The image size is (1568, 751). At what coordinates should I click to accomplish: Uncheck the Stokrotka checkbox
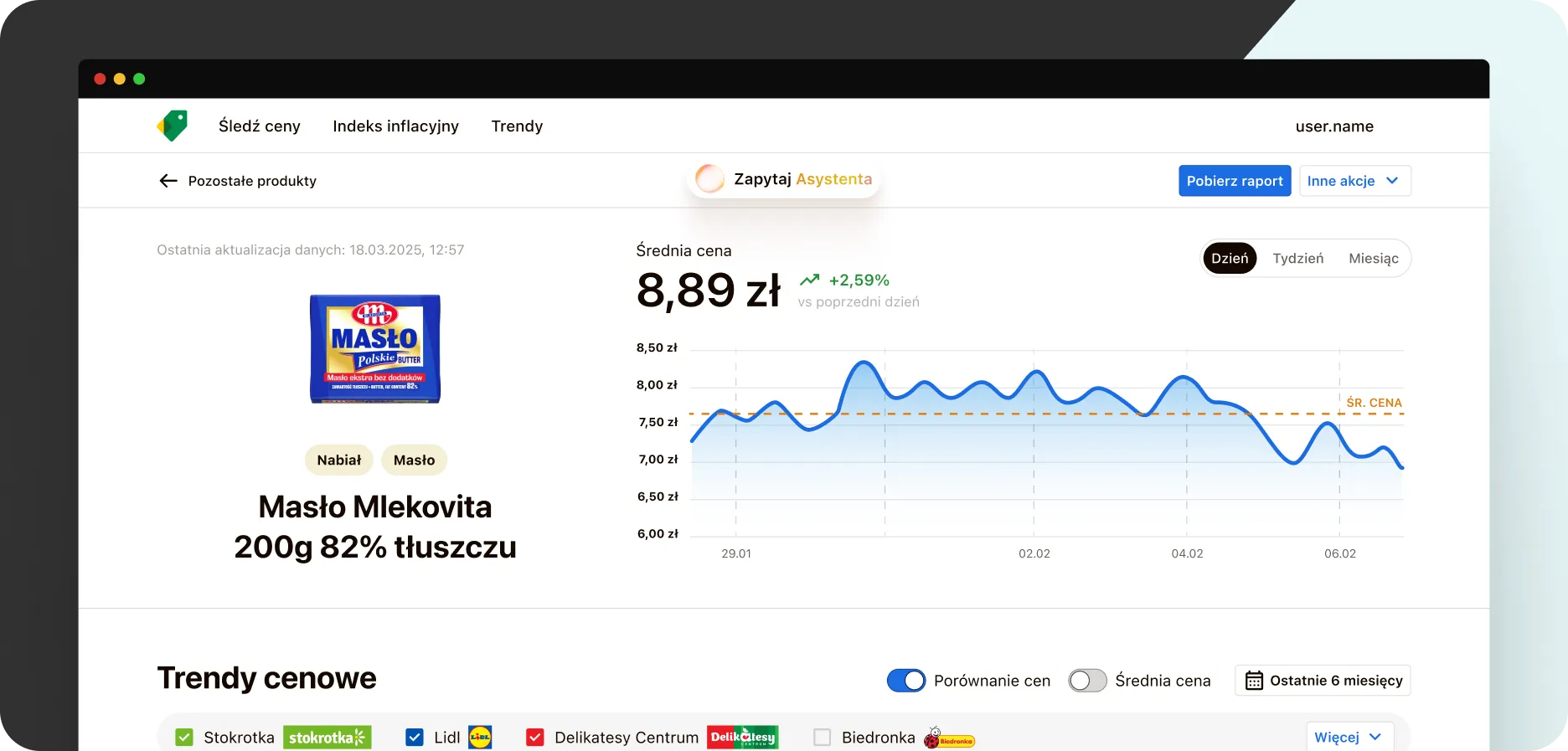point(184,738)
